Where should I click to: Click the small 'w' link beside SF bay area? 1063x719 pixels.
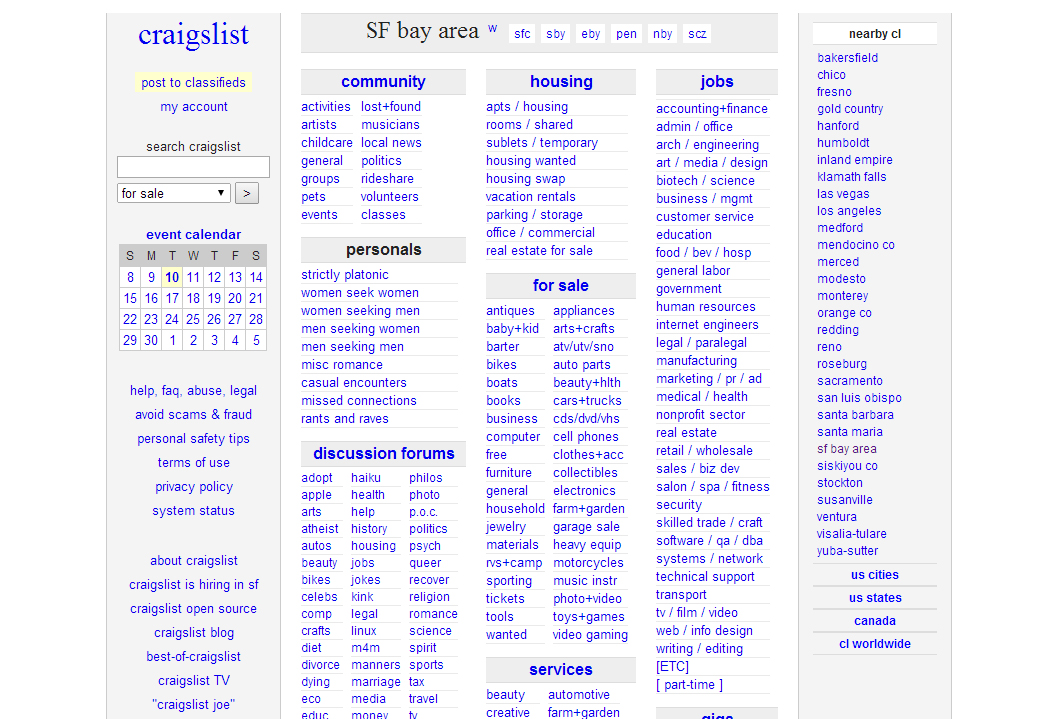(493, 28)
